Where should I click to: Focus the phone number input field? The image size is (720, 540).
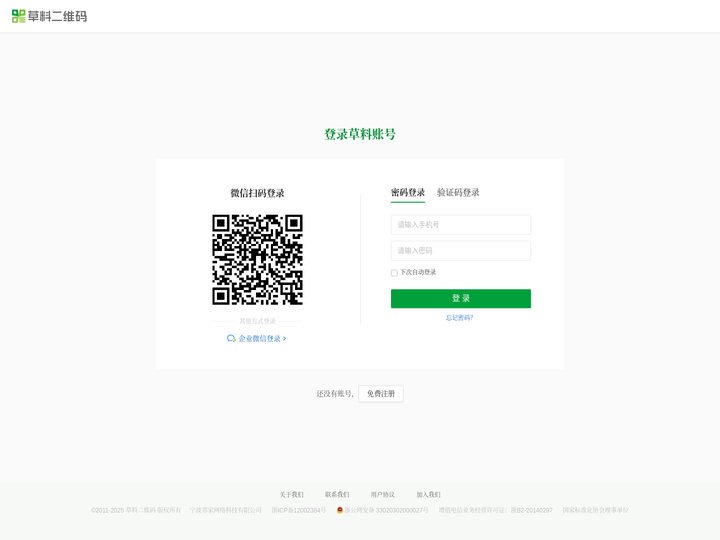click(x=461, y=225)
